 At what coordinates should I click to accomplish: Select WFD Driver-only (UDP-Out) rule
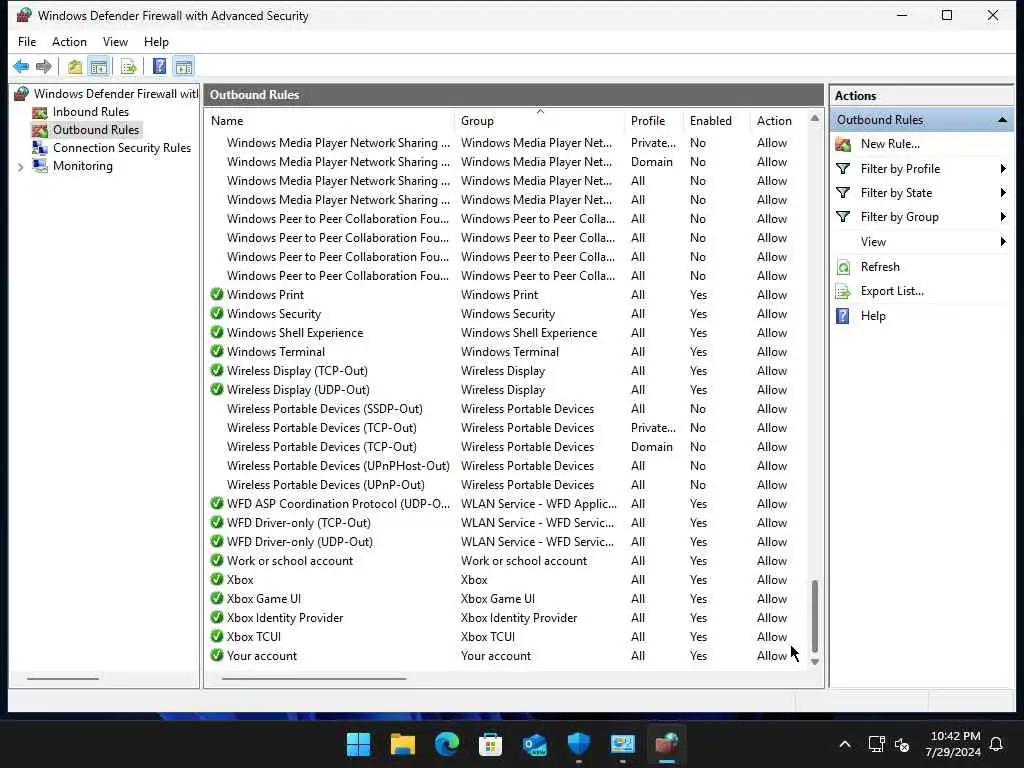click(x=507, y=542)
